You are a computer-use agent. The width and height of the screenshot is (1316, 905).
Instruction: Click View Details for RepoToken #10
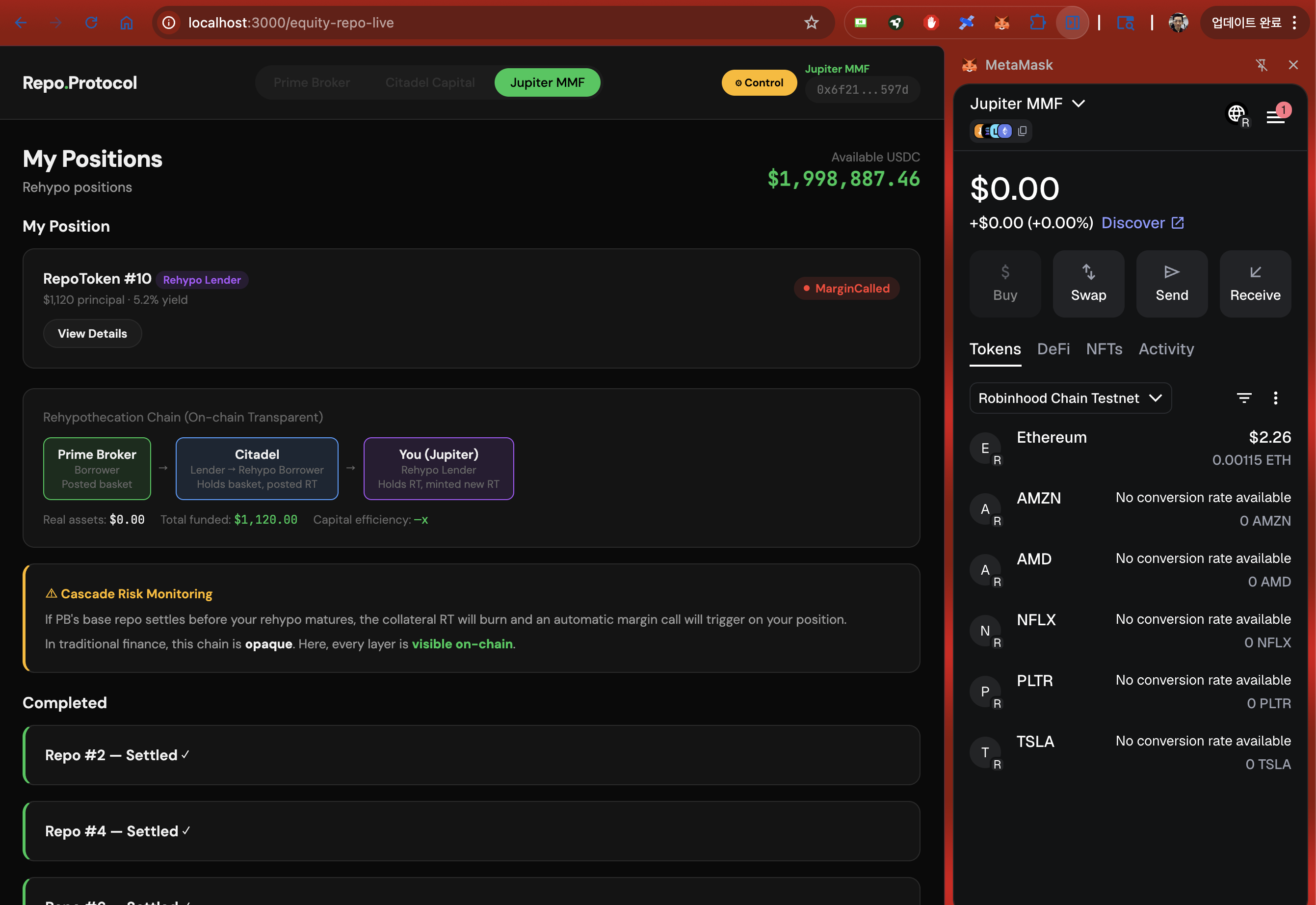(92, 333)
